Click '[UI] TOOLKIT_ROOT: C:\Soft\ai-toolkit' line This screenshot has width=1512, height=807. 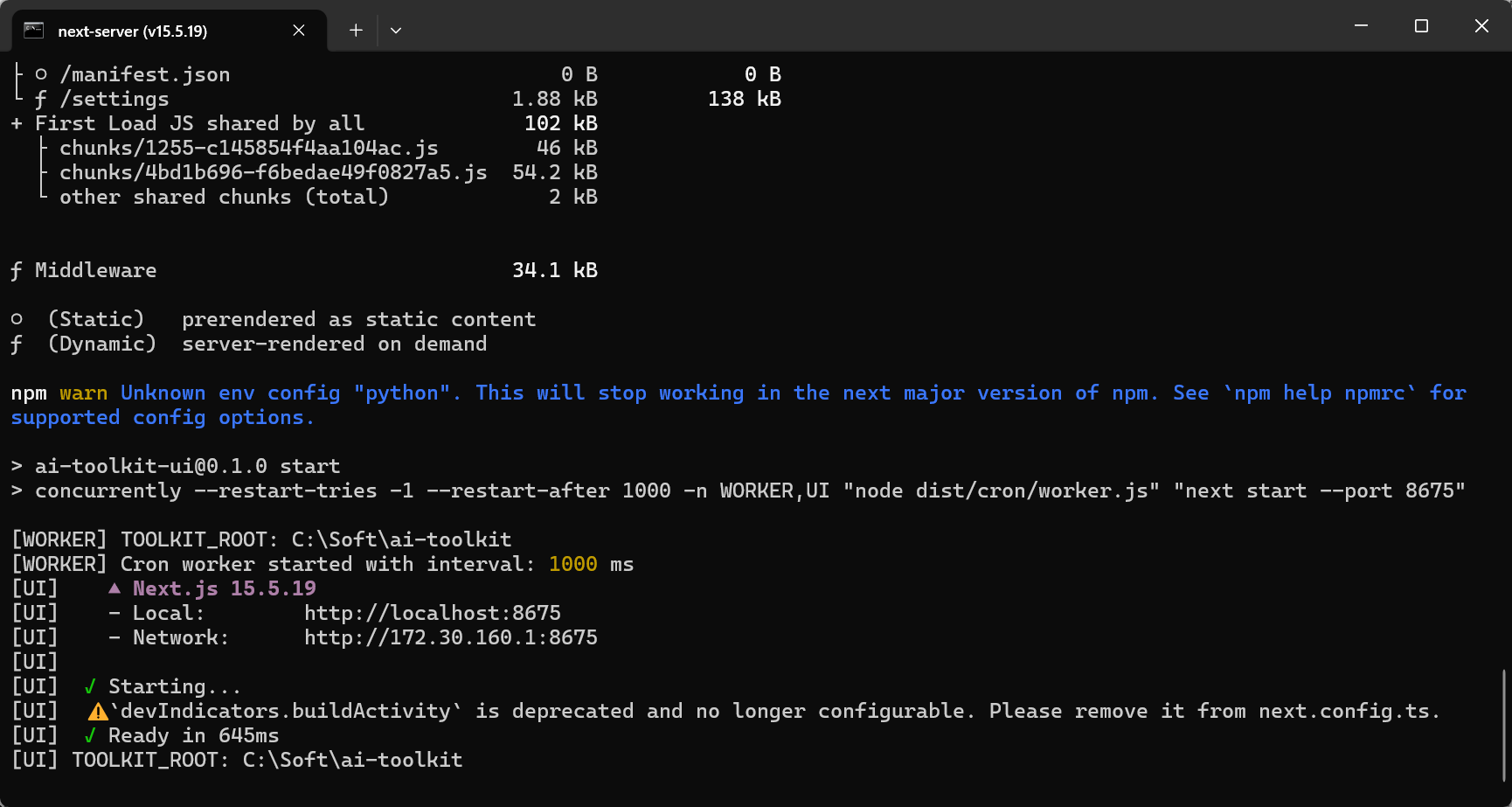[x=237, y=760]
